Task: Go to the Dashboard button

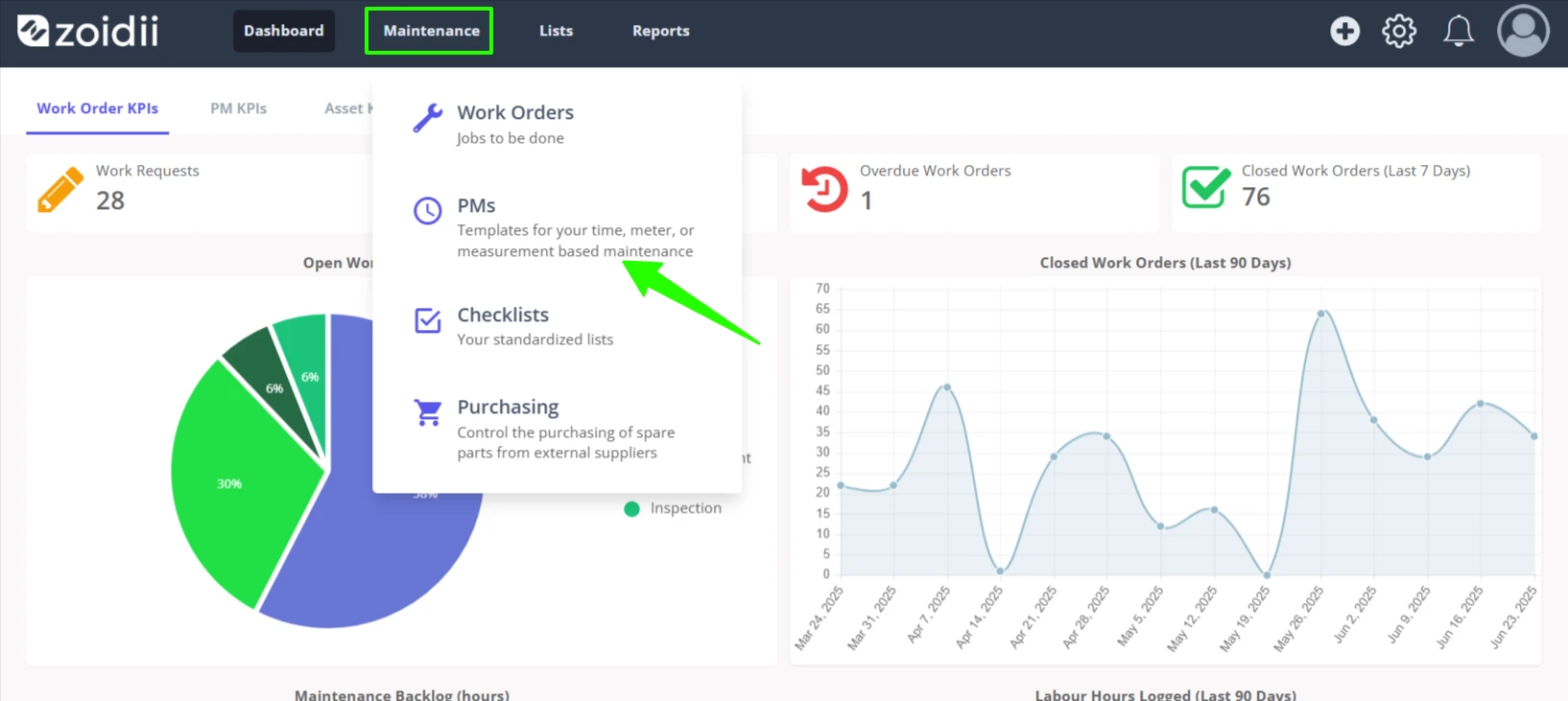Action: coord(284,31)
